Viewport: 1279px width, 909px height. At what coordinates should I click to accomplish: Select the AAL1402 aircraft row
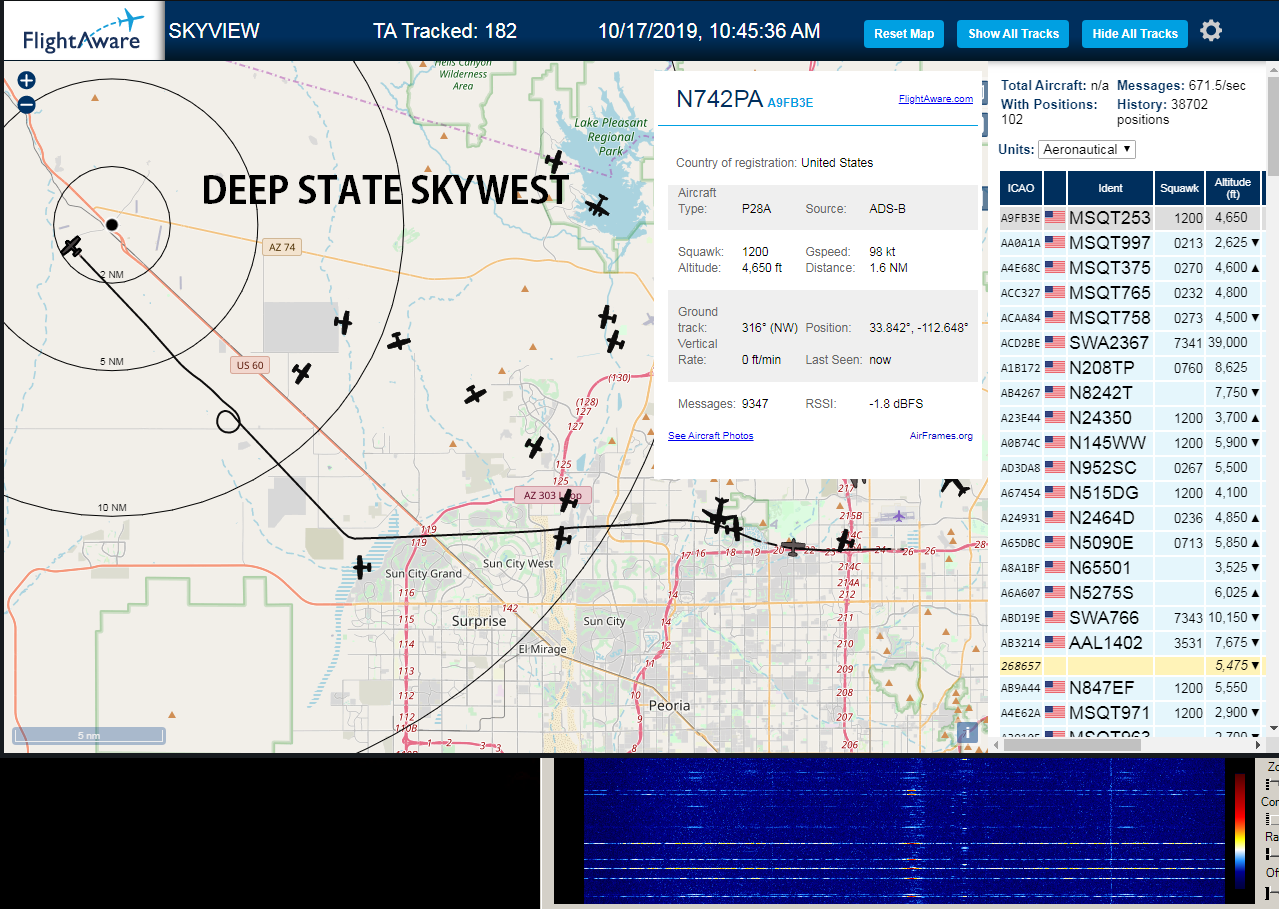[x=1132, y=643]
